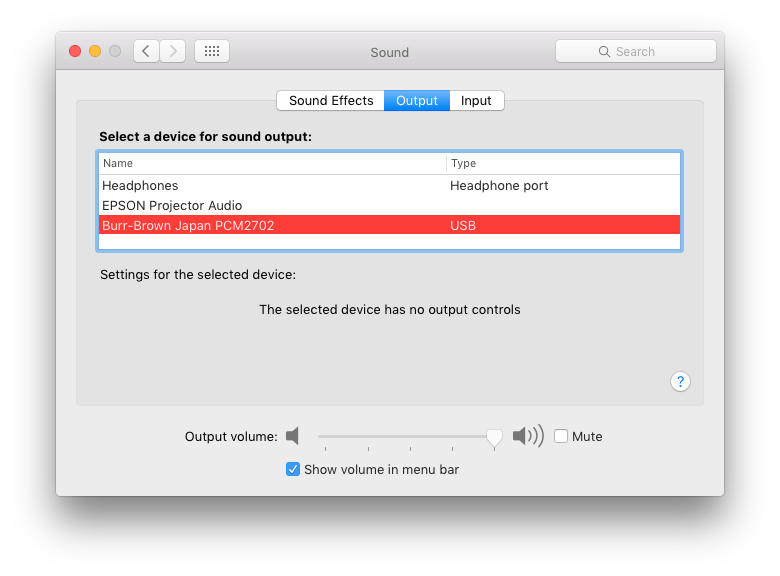Uncheck Show volume in menu bar
This screenshot has width=780, height=576.
293,469
